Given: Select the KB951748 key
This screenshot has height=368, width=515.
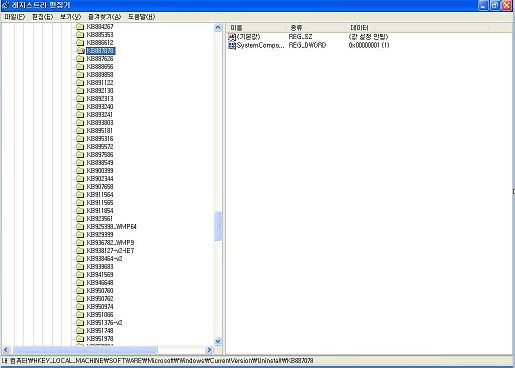Looking at the screenshot, I should (100, 331).
